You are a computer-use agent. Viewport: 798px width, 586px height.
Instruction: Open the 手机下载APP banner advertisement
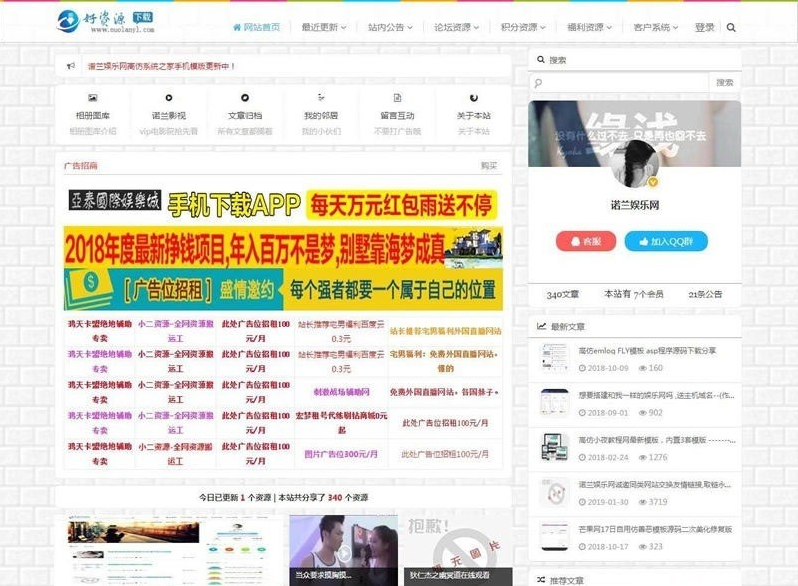point(283,206)
